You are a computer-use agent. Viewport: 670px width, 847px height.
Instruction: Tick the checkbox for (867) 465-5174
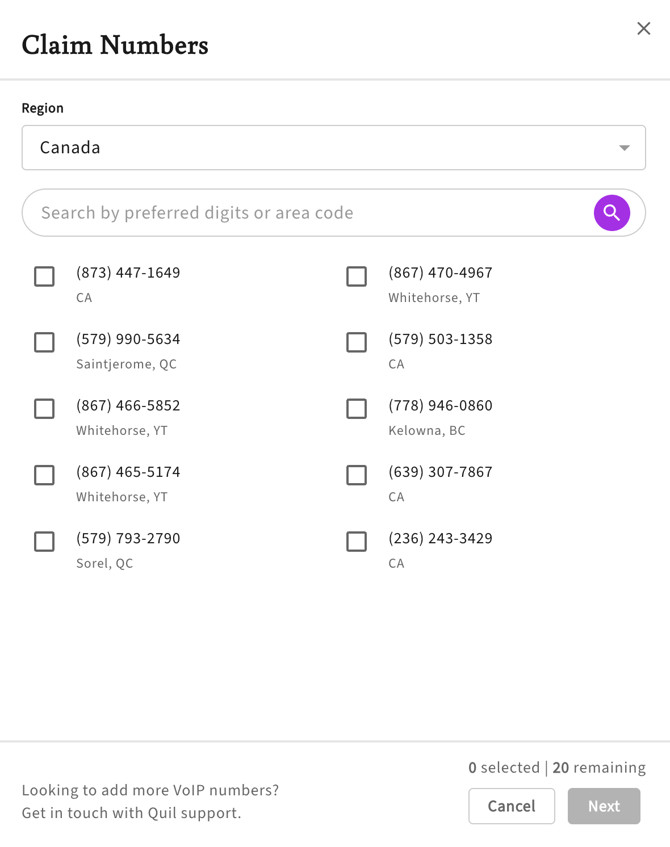44,475
